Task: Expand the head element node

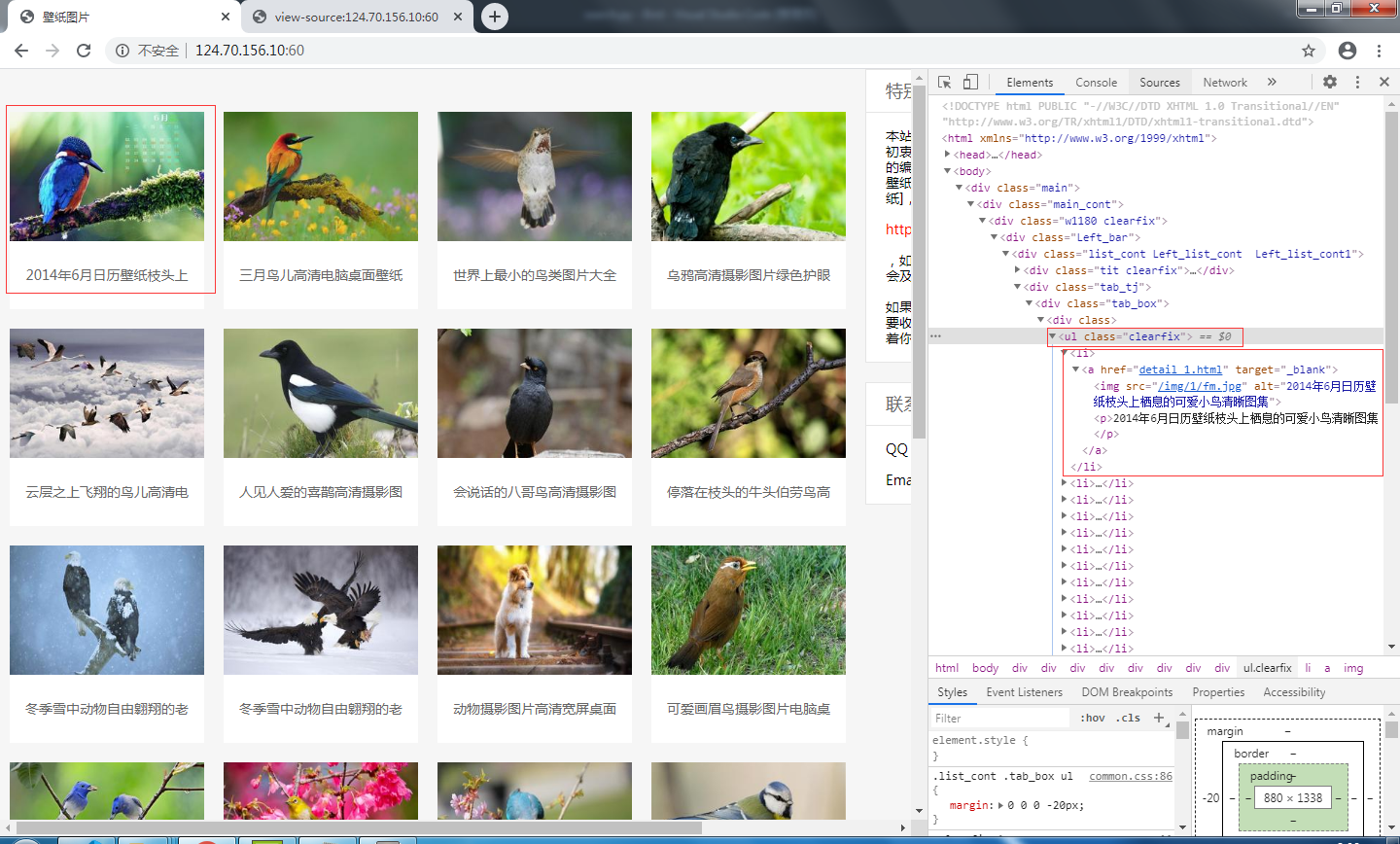Action: click(x=947, y=155)
